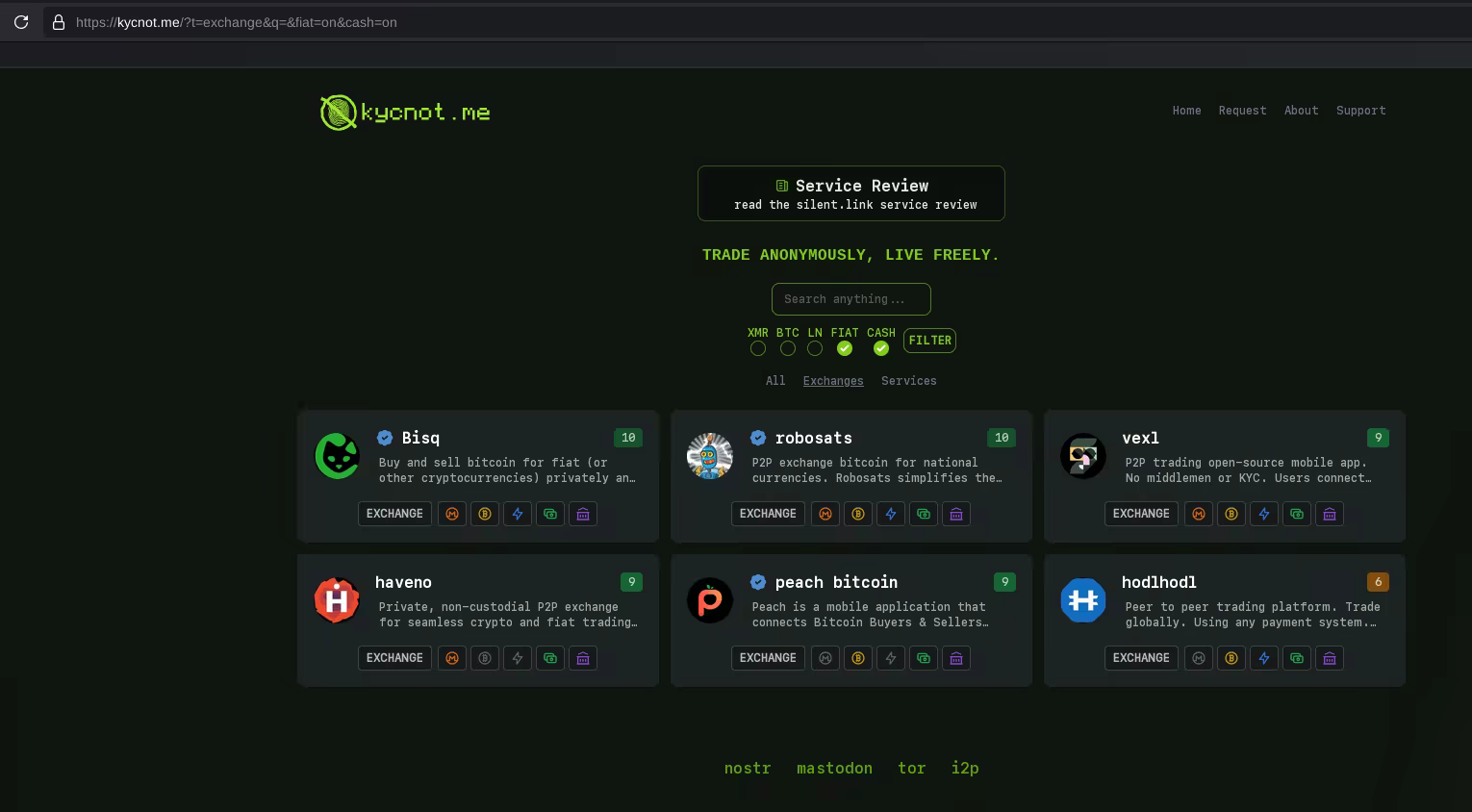Switch to the All tab

[775, 381]
